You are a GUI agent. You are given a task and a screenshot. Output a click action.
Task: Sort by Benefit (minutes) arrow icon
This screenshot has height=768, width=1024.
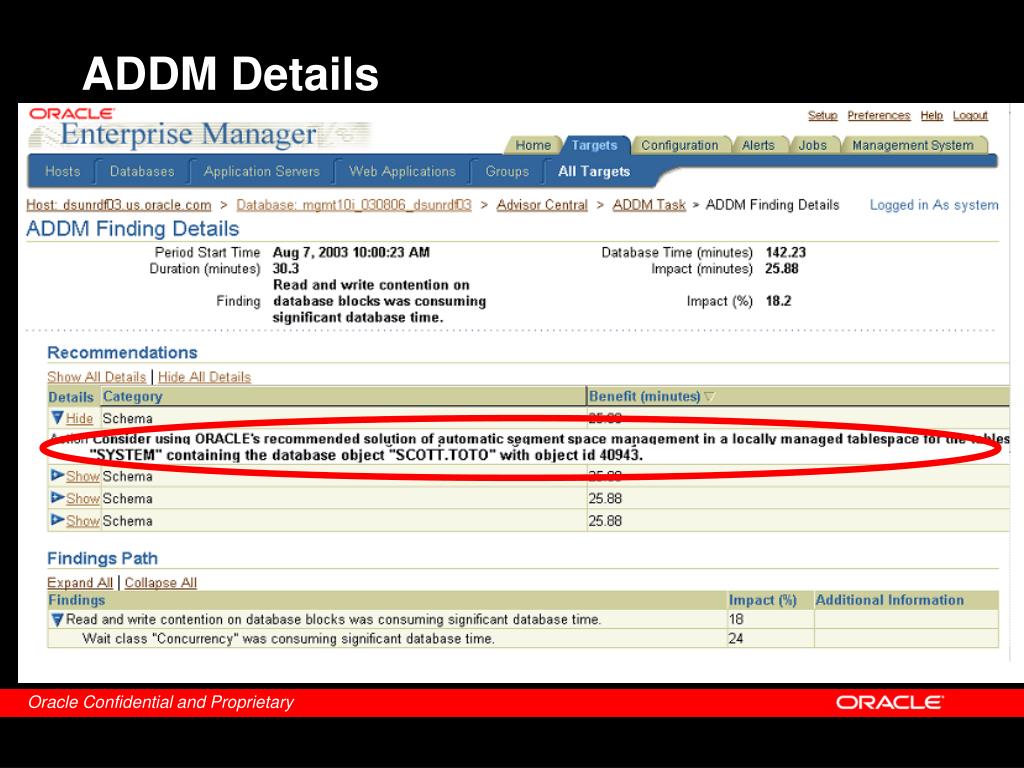710,396
